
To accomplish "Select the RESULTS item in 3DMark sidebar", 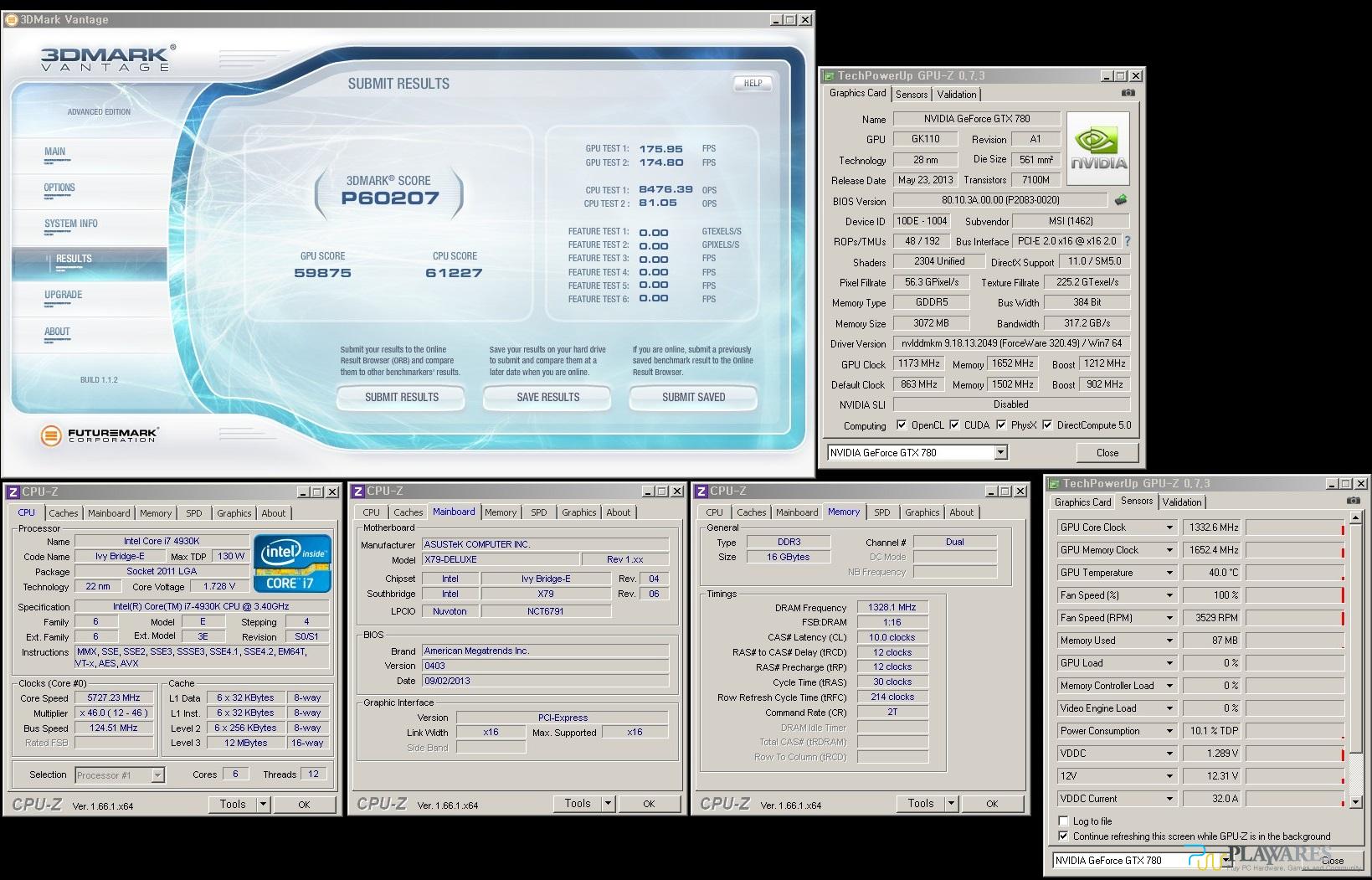I will click(x=90, y=264).
